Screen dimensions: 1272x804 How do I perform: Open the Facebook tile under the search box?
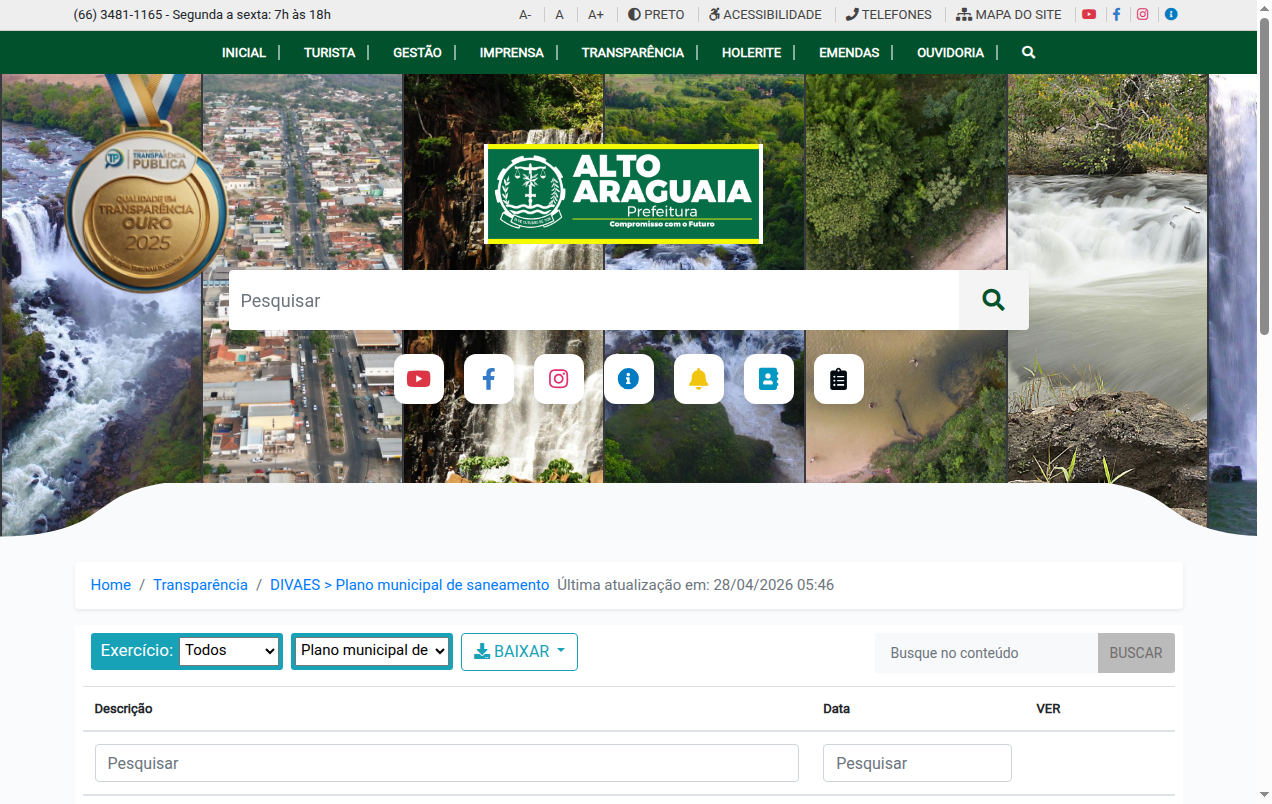point(489,379)
